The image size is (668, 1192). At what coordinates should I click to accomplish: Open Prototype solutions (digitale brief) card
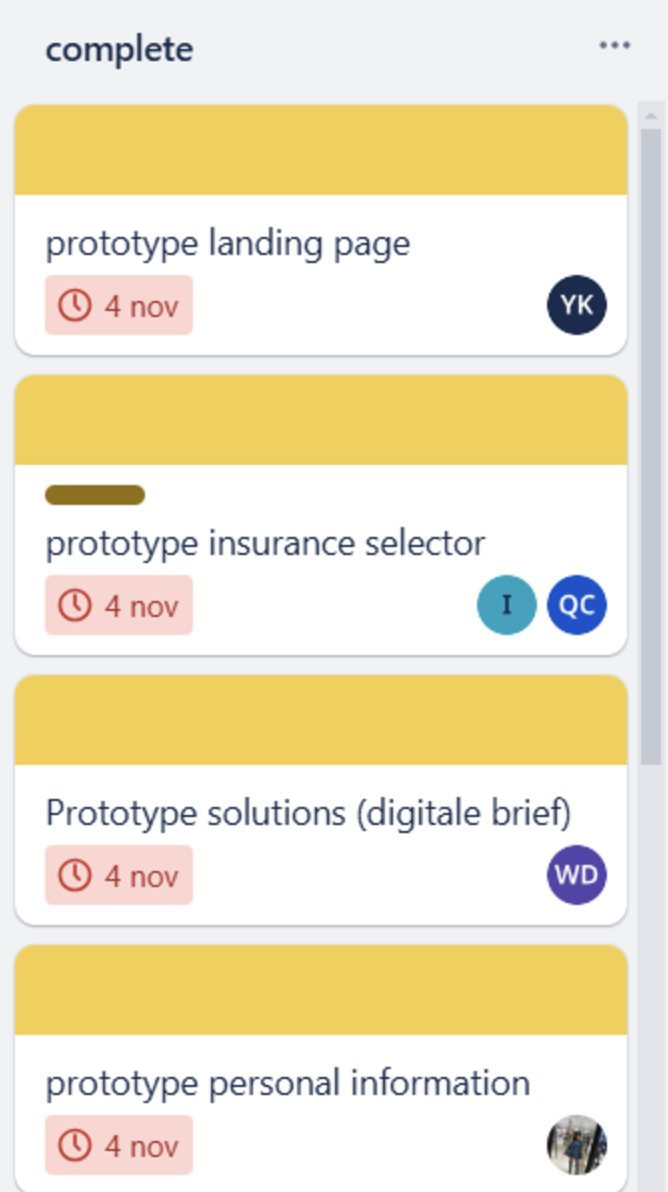pos(308,814)
